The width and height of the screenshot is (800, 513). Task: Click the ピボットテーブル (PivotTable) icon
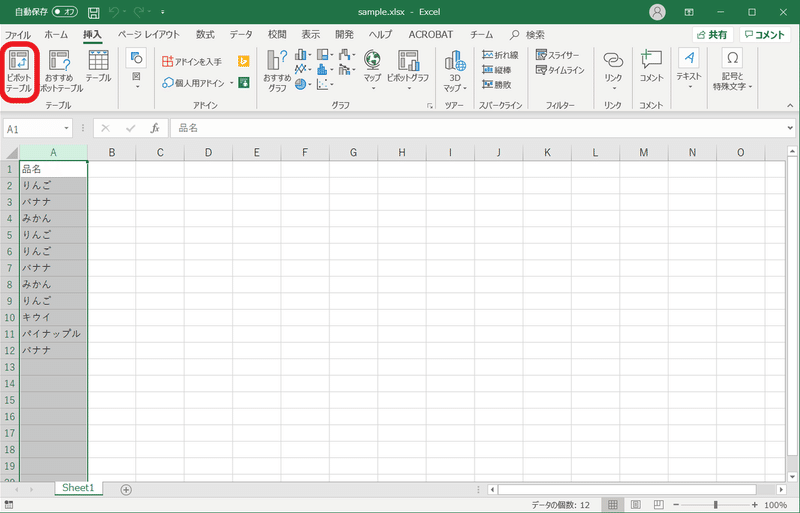pos(19,60)
